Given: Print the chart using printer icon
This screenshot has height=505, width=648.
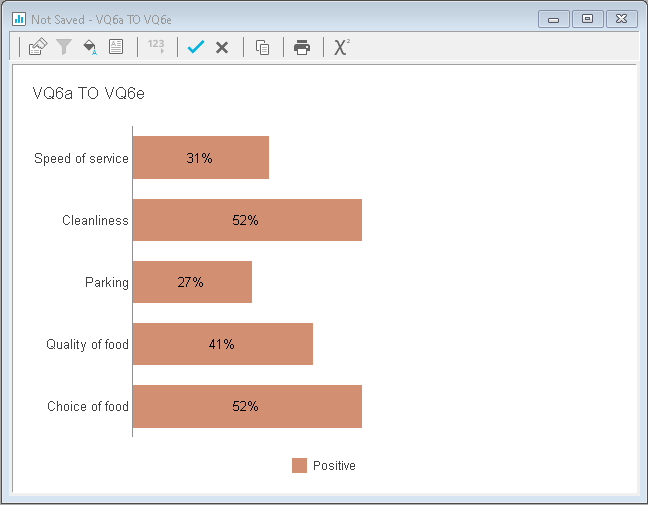Looking at the screenshot, I should (302, 47).
